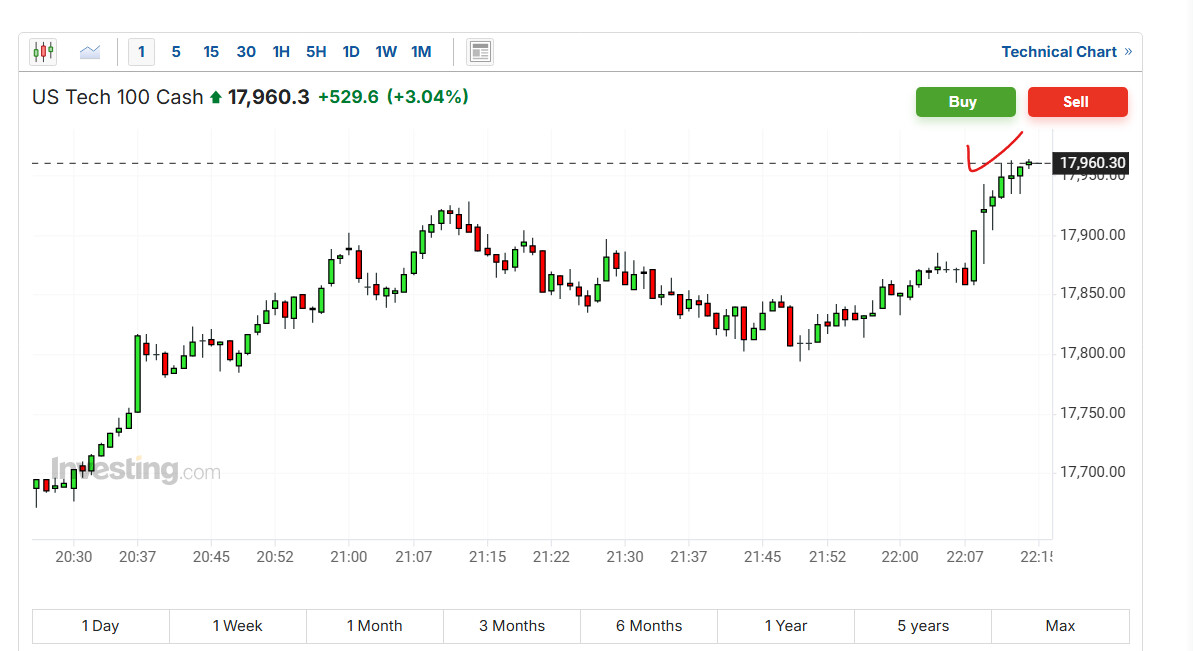Click the Investing.com watermark logo

click(136, 470)
